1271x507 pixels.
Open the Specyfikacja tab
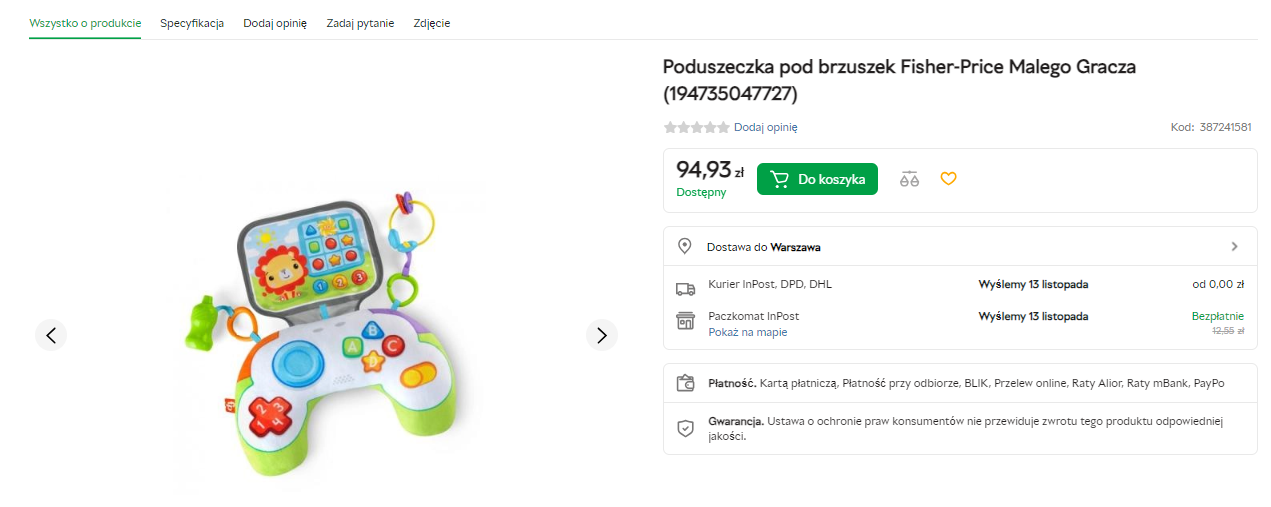click(x=192, y=23)
